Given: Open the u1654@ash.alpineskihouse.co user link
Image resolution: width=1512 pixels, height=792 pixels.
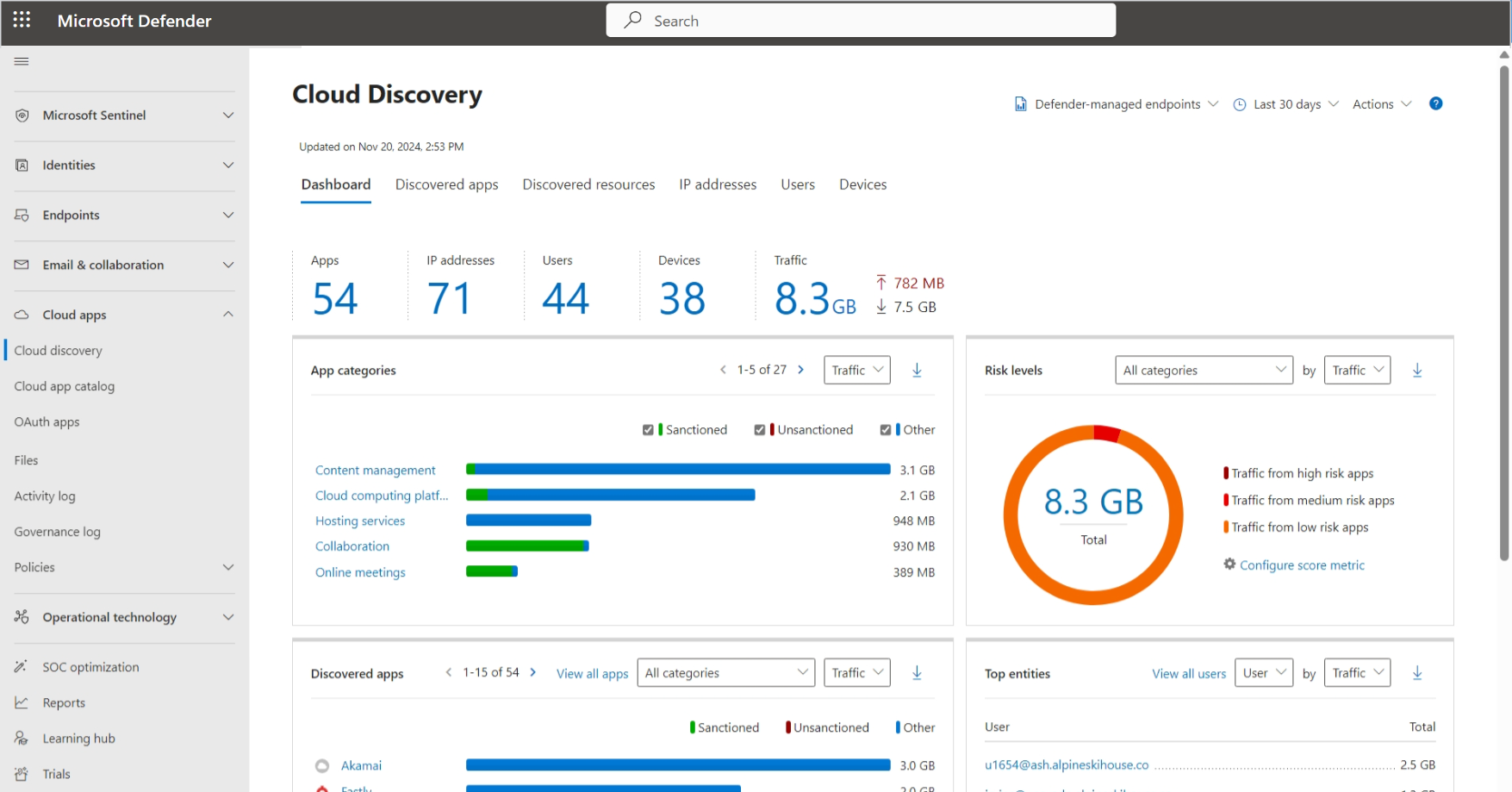Looking at the screenshot, I should tap(1066, 764).
